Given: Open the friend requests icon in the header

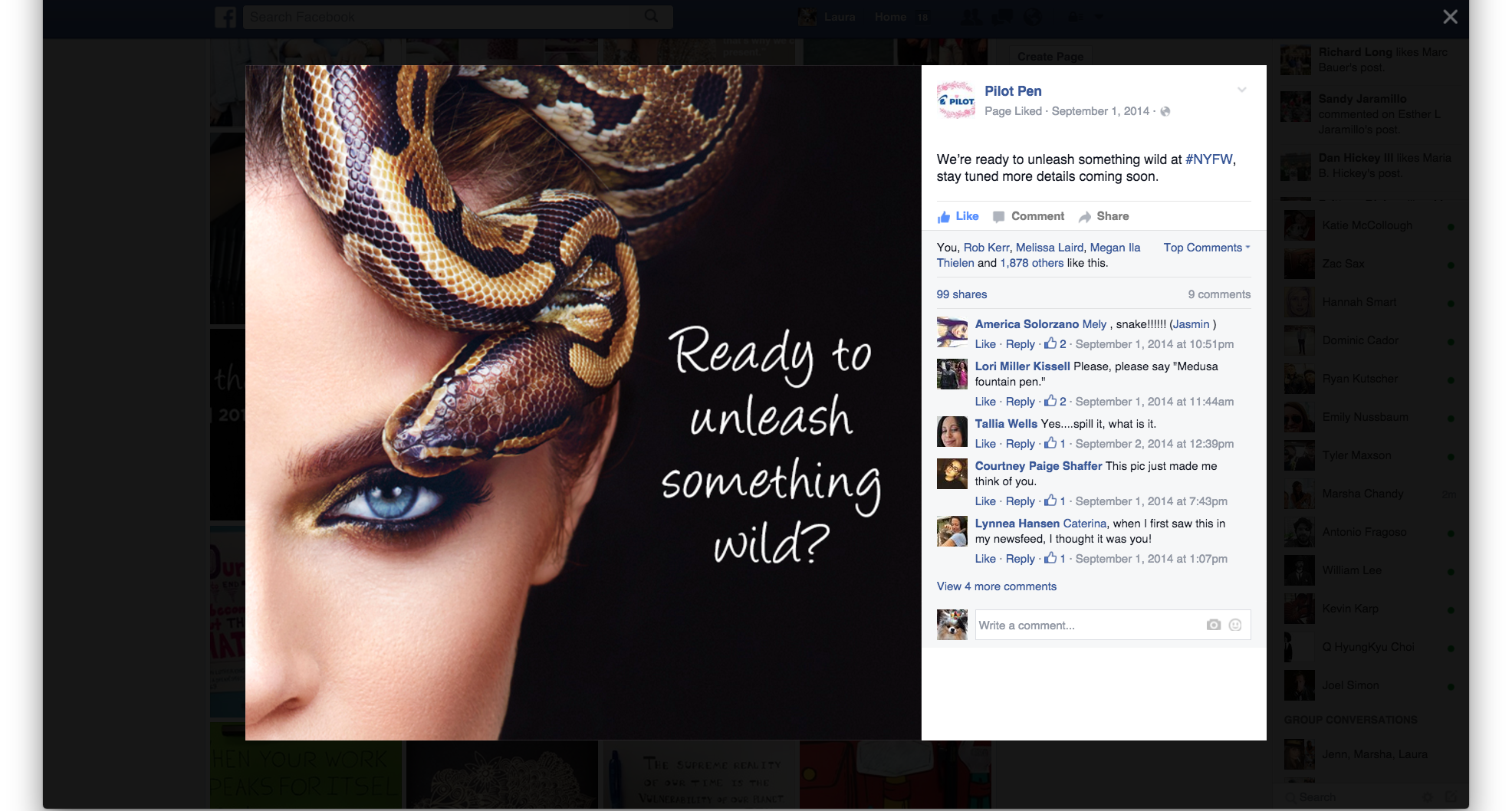Looking at the screenshot, I should click(x=971, y=17).
